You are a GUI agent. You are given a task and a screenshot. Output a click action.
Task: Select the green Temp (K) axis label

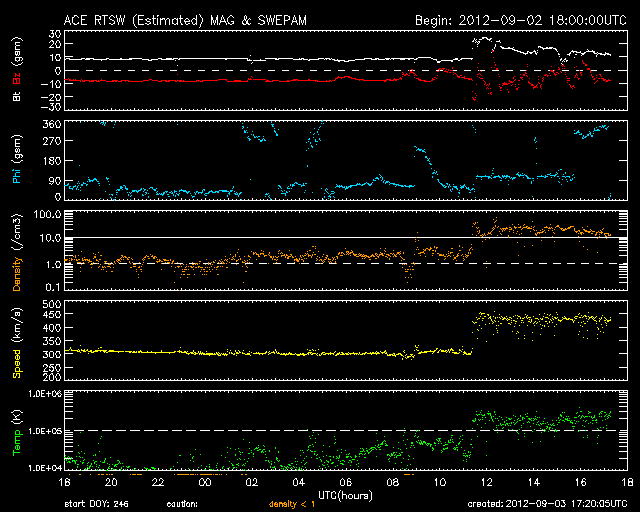(17, 433)
